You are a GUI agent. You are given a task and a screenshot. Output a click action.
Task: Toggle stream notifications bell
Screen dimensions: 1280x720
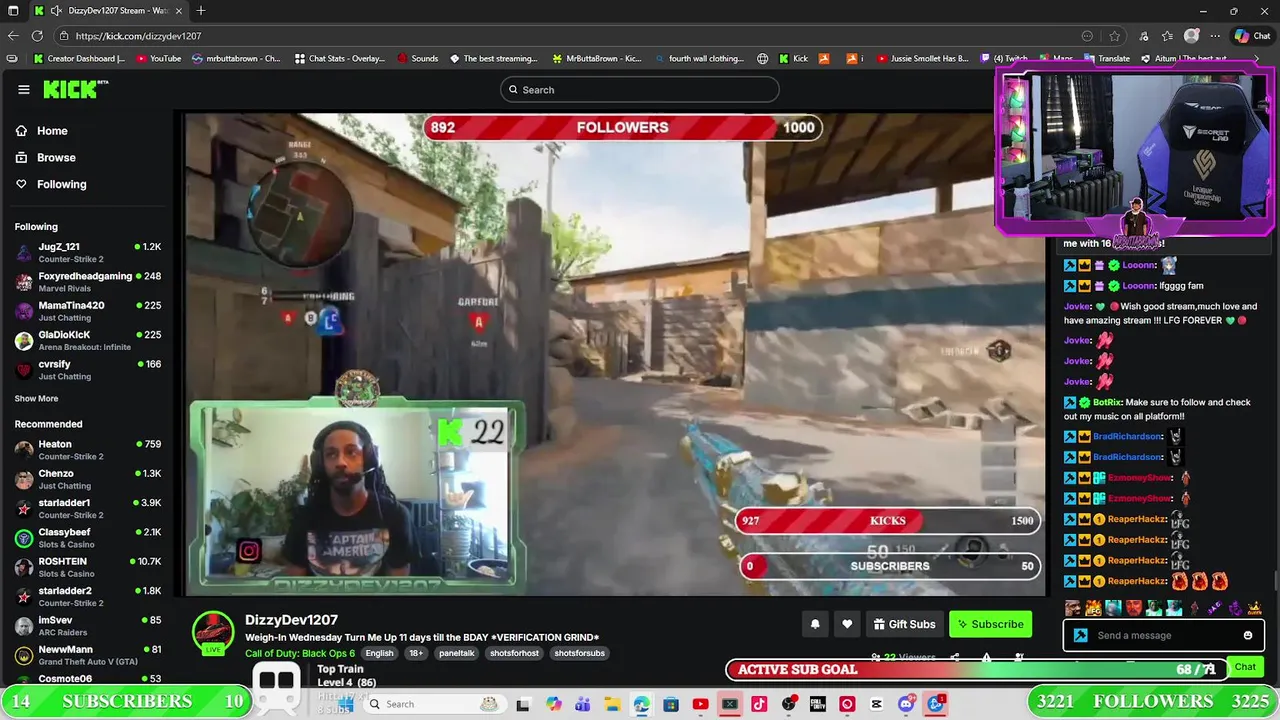815,624
